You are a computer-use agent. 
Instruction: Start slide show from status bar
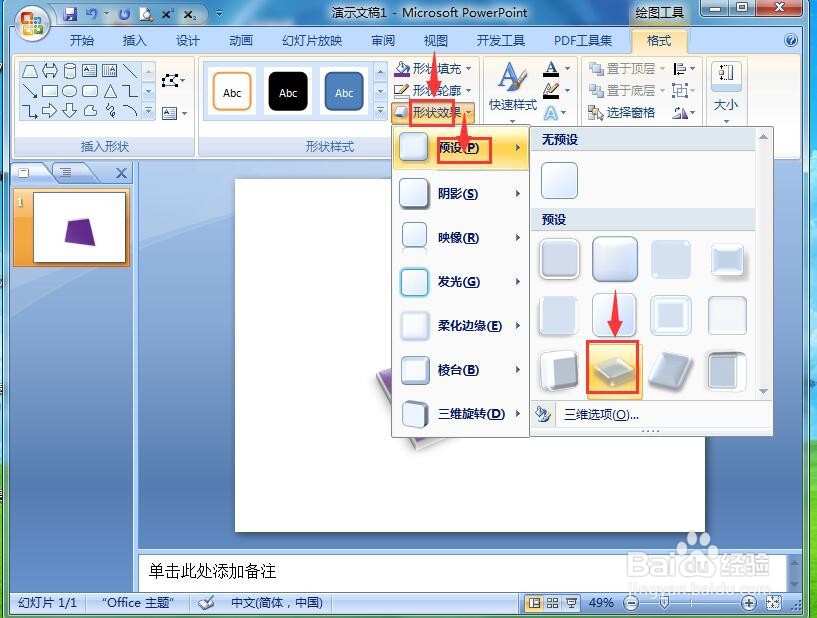coord(571,603)
